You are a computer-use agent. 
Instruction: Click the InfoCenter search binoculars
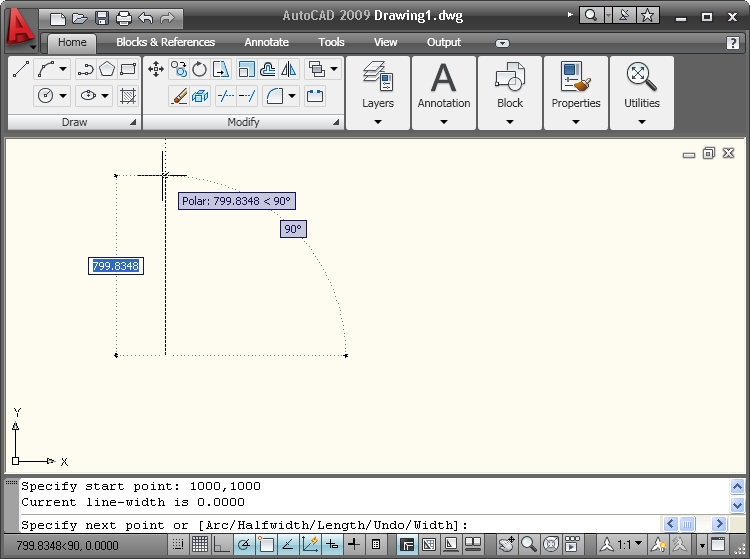(x=591, y=15)
